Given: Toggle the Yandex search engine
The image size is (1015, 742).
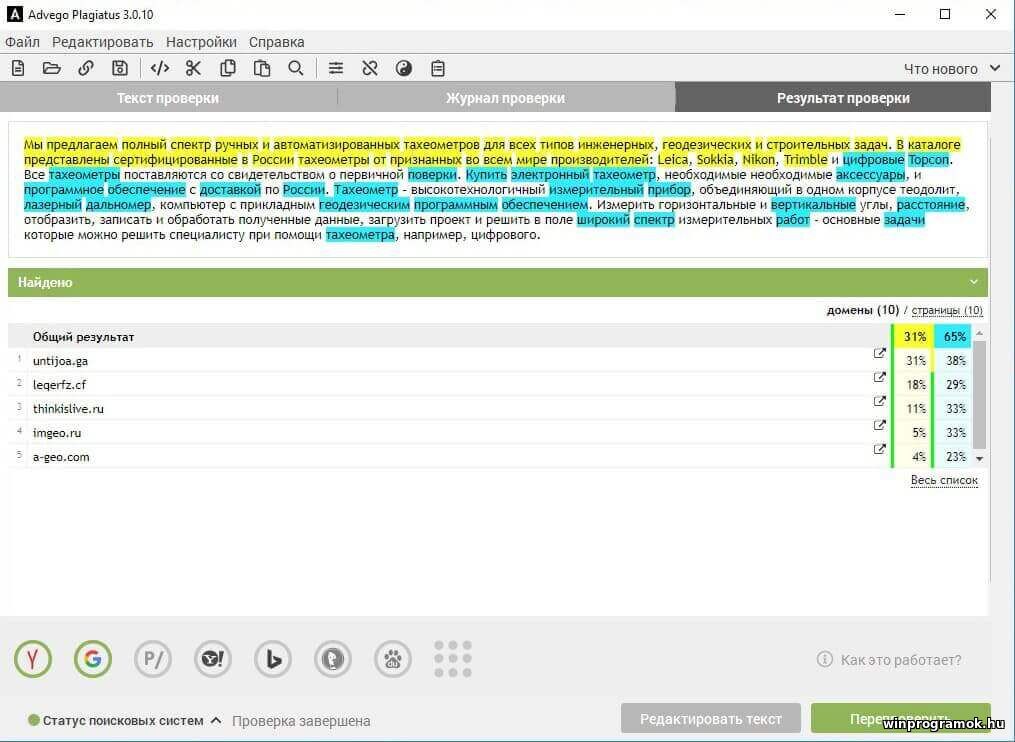Looking at the screenshot, I should pyautogui.click(x=33, y=659).
